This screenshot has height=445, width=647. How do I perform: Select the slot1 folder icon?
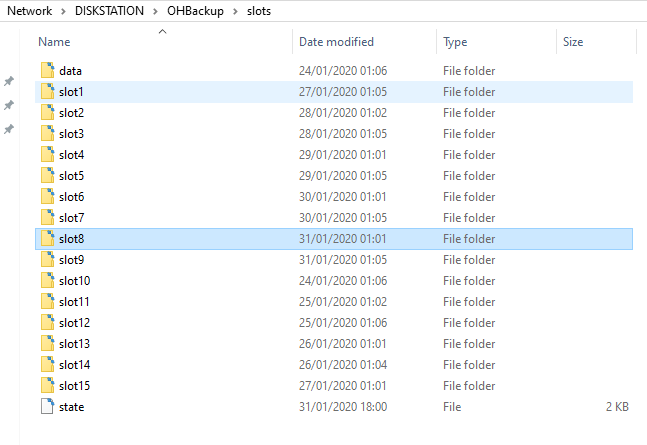click(x=48, y=92)
